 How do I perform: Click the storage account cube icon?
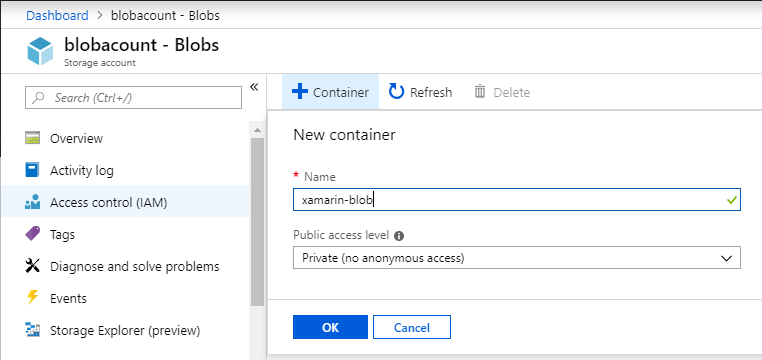(40, 51)
